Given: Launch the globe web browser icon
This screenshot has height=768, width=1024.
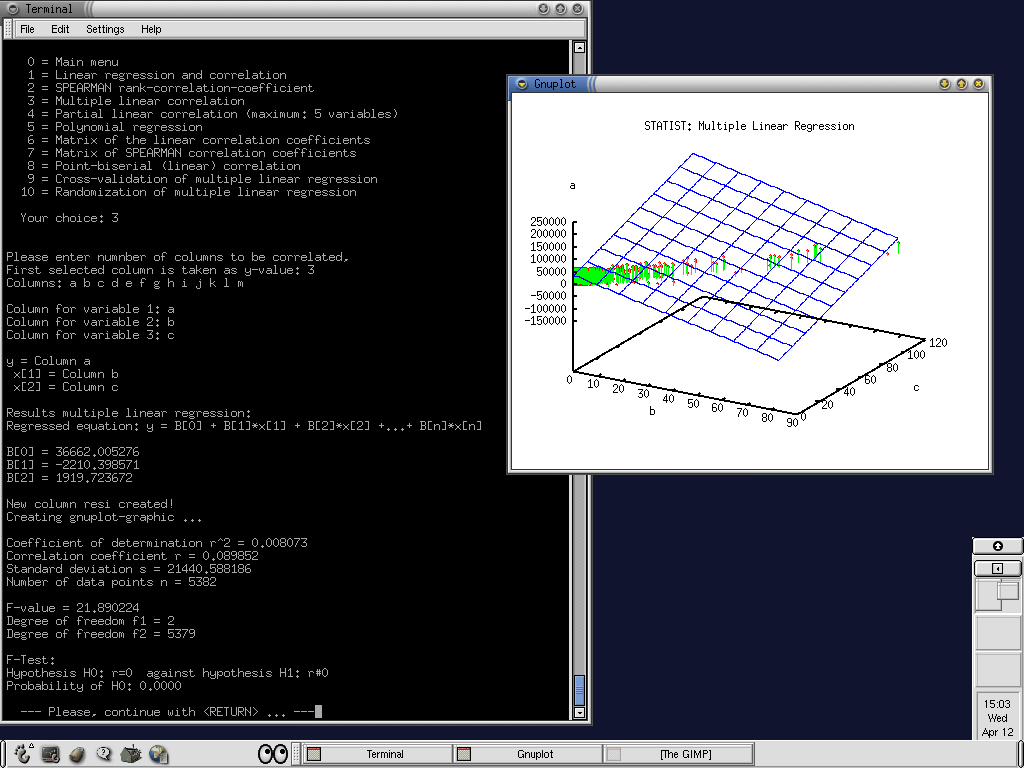Looking at the screenshot, I should point(158,754).
